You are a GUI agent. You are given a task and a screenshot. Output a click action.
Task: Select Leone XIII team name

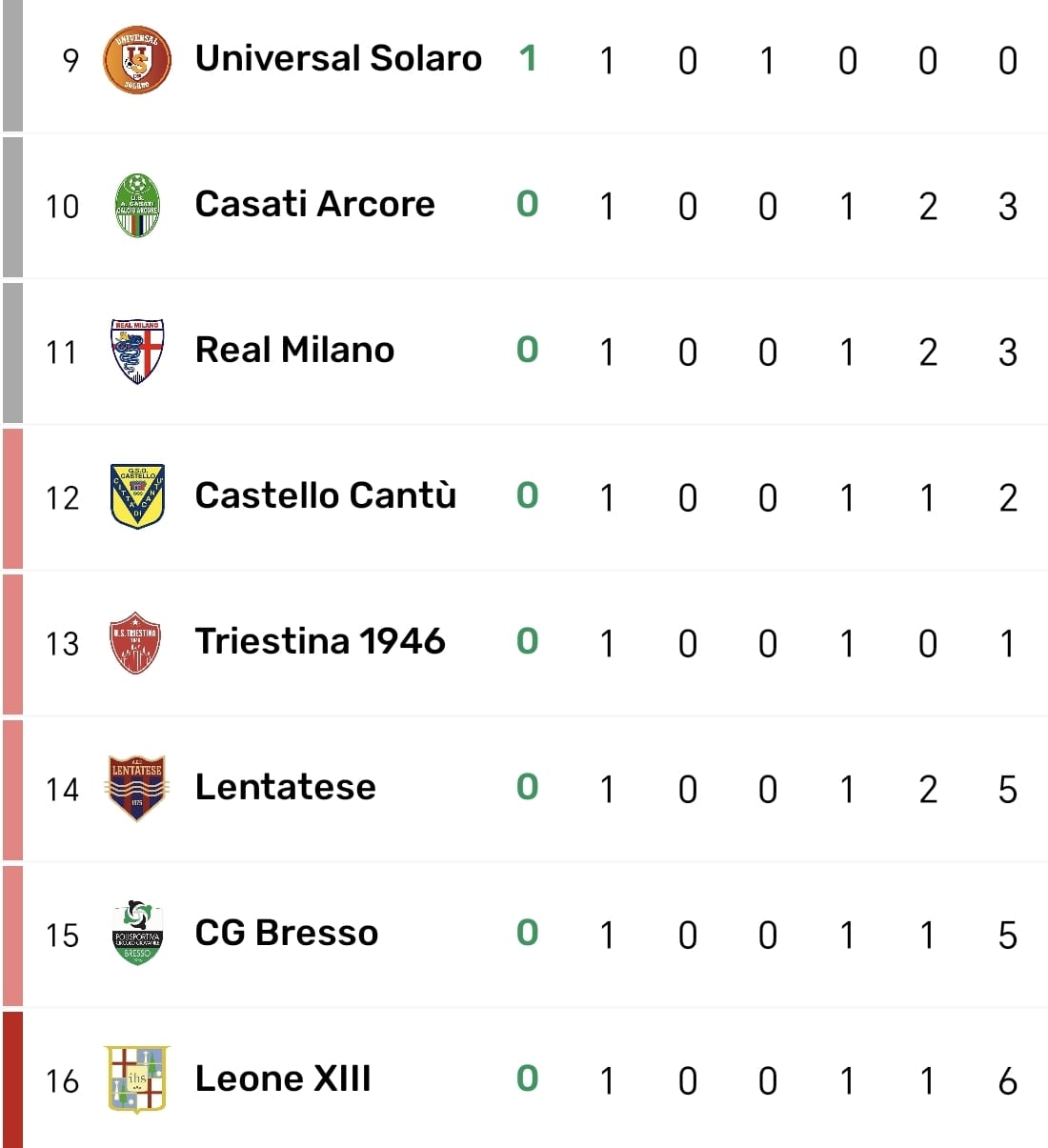283,1079
